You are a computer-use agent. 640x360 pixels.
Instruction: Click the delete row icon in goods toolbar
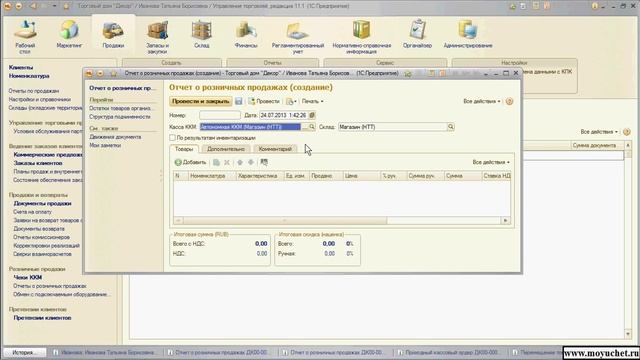[x=227, y=162]
